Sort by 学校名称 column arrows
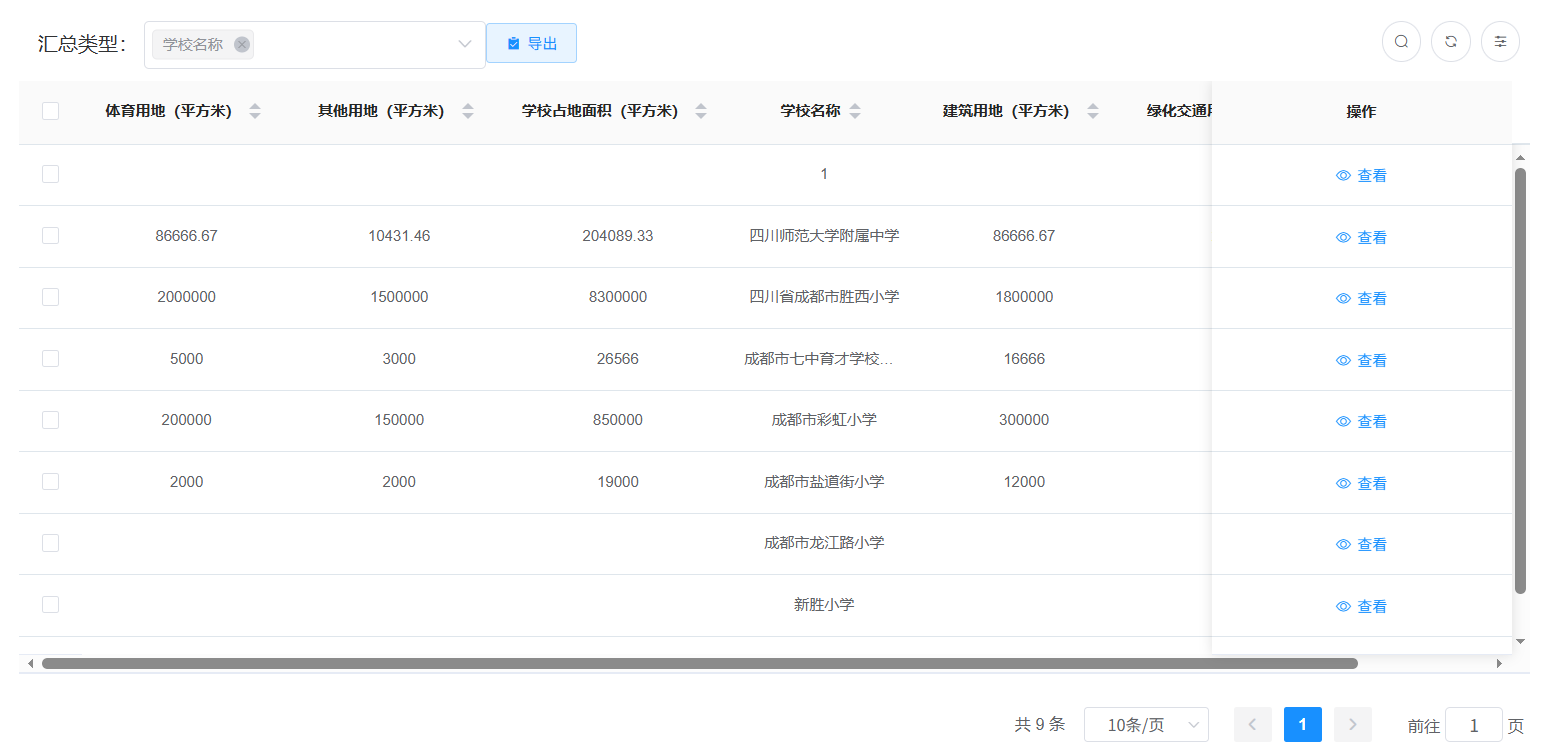 pyautogui.click(x=855, y=112)
